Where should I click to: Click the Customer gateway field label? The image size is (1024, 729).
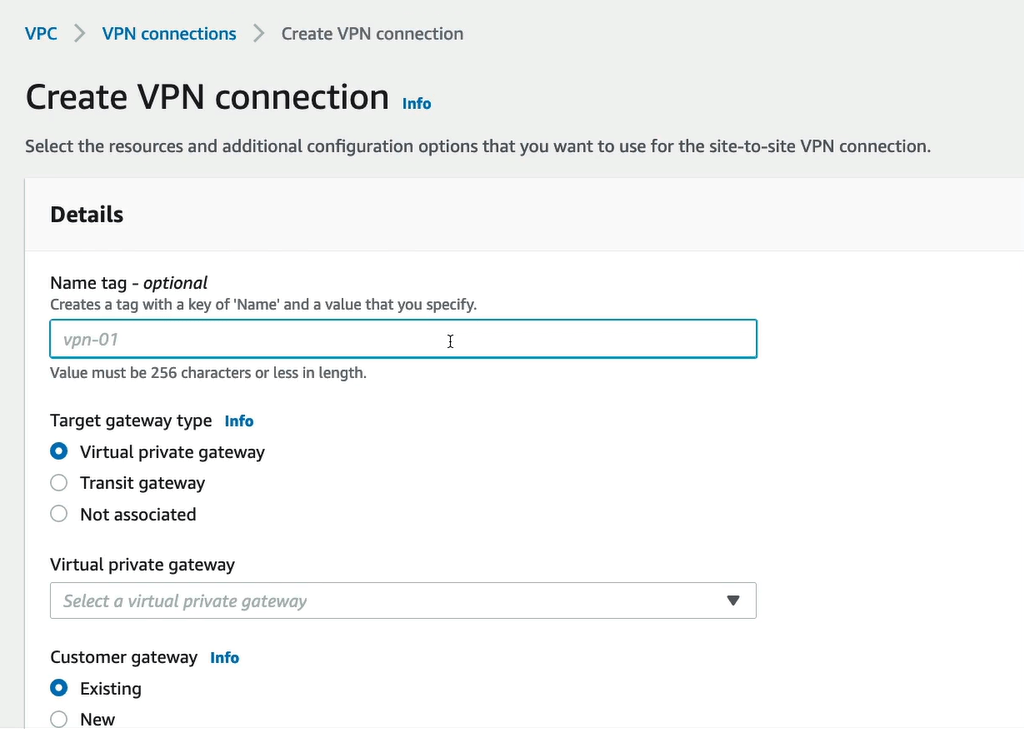click(124, 657)
